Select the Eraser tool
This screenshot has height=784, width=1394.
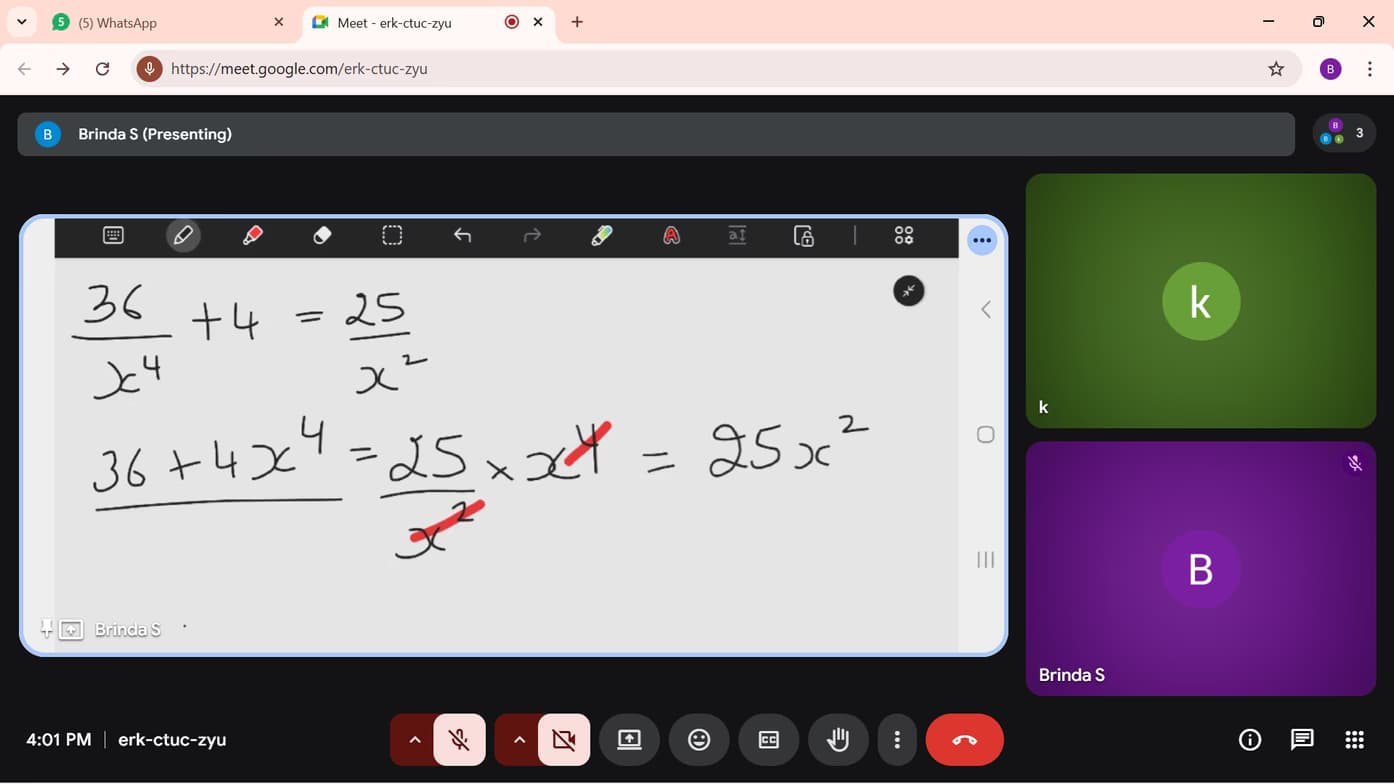(322, 236)
